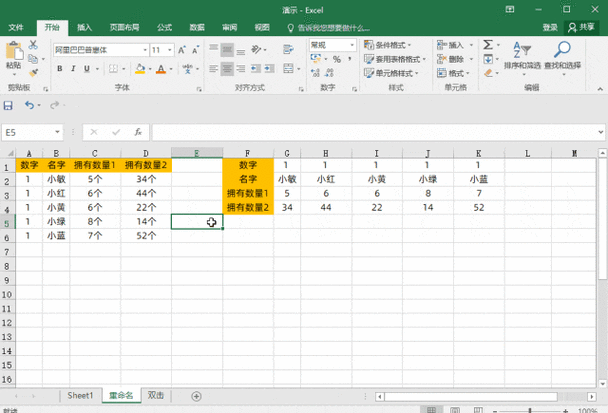Open the cell Borders button
The width and height of the screenshot is (608, 413).
[x=113, y=69]
